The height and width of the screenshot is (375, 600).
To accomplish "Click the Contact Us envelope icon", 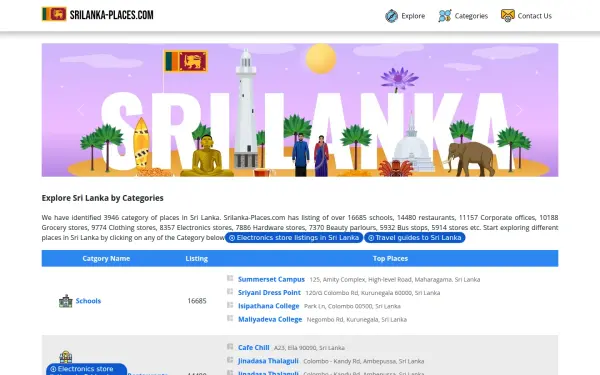I will pos(508,16).
